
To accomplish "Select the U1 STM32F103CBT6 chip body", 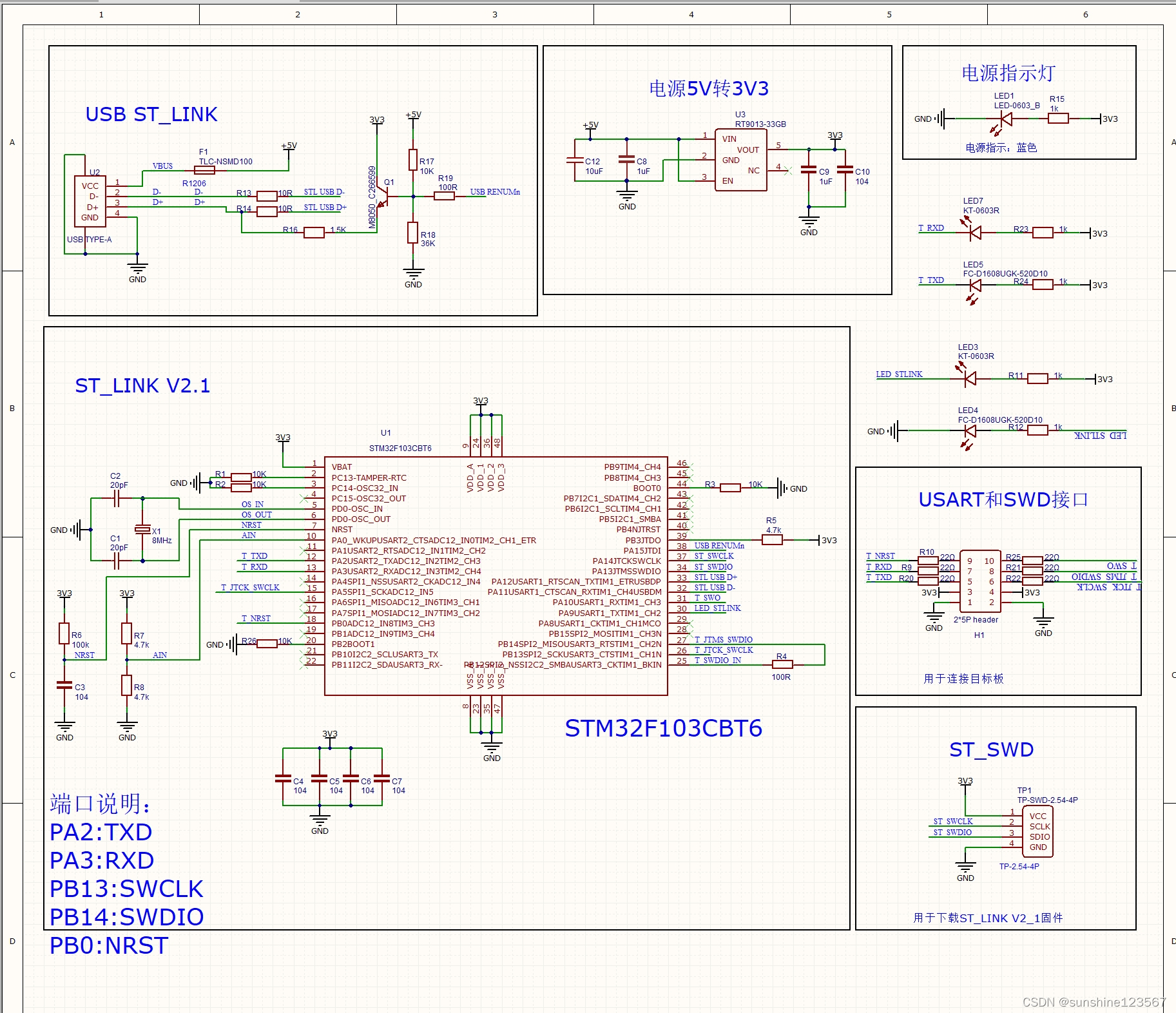I will [x=496, y=576].
